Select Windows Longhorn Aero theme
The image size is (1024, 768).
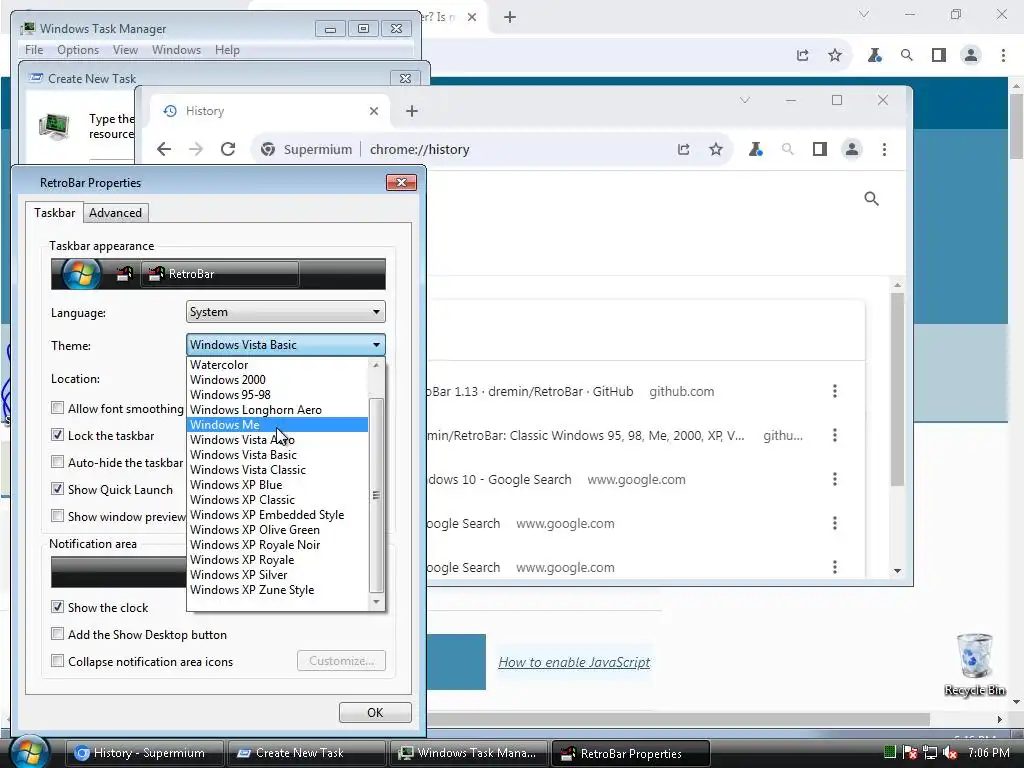pos(278,409)
